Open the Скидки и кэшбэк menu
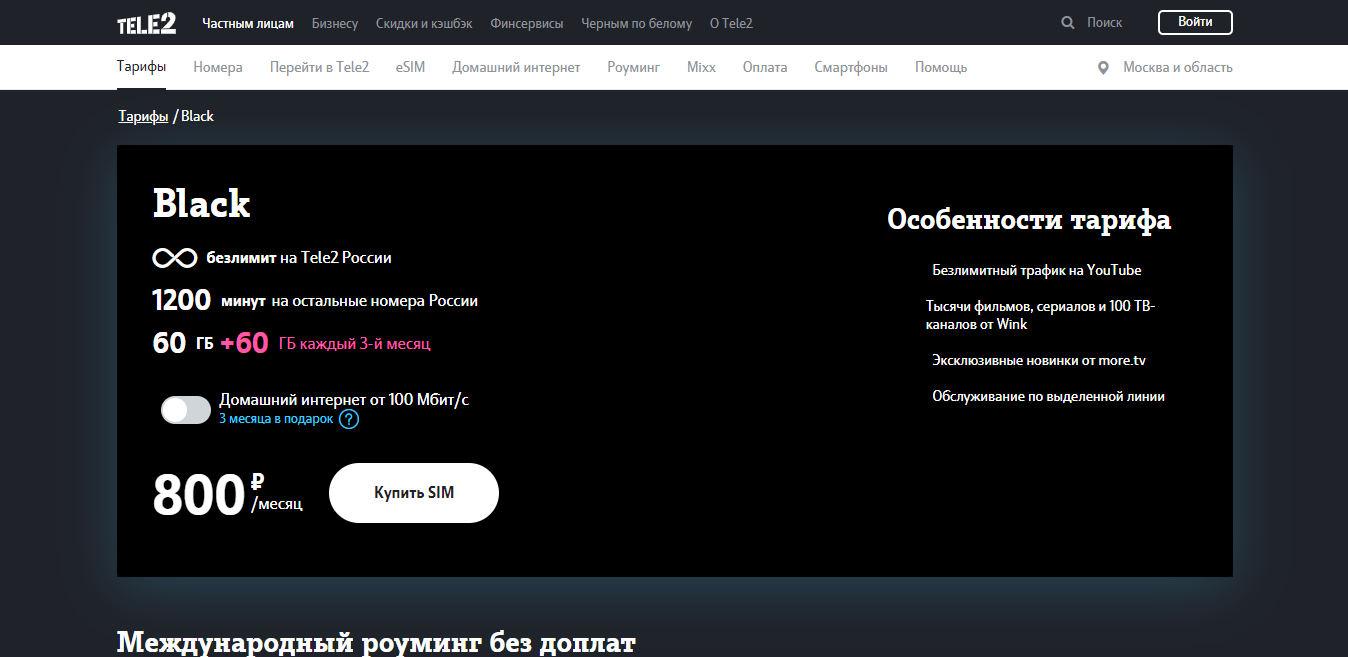This screenshot has width=1348, height=657. point(424,23)
